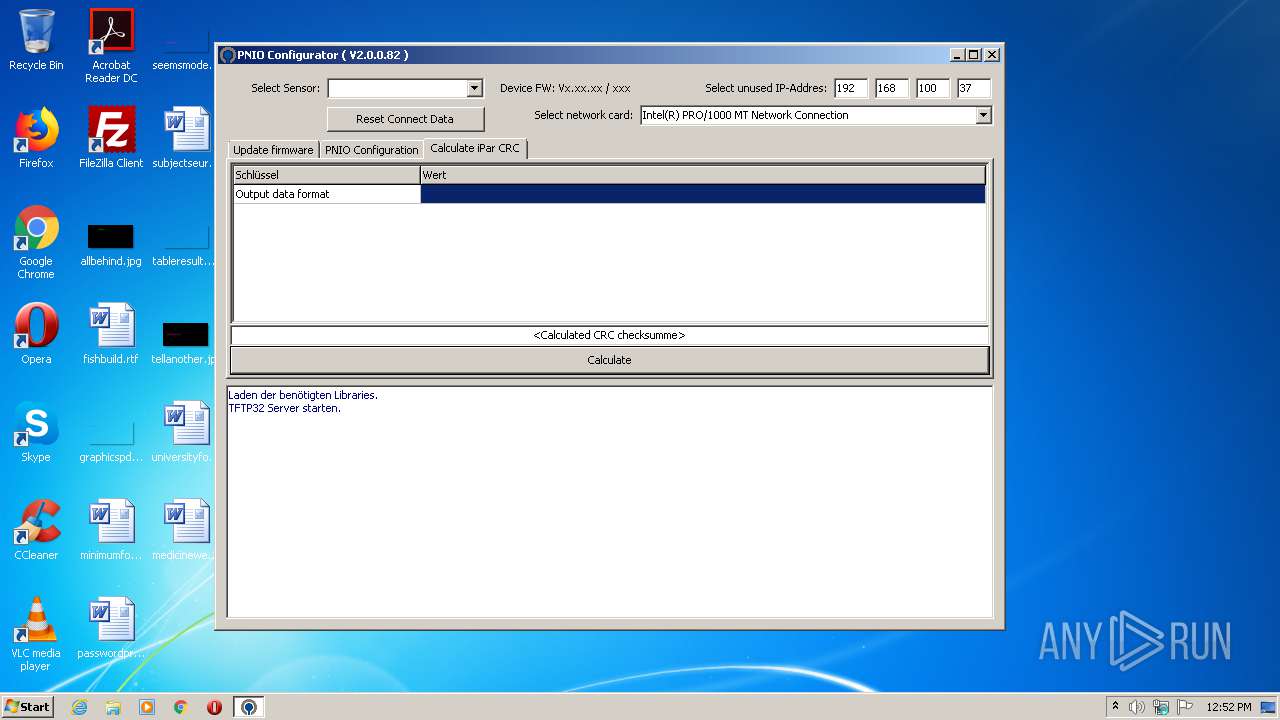Screen dimensions: 1280x720
Task: Close the PNIO Configurator window
Action: (992, 55)
